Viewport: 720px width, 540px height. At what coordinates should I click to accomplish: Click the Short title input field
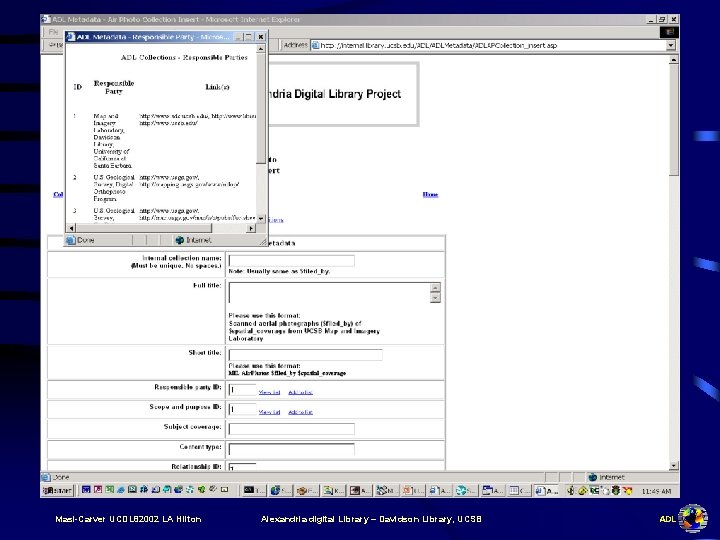click(x=305, y=354)
